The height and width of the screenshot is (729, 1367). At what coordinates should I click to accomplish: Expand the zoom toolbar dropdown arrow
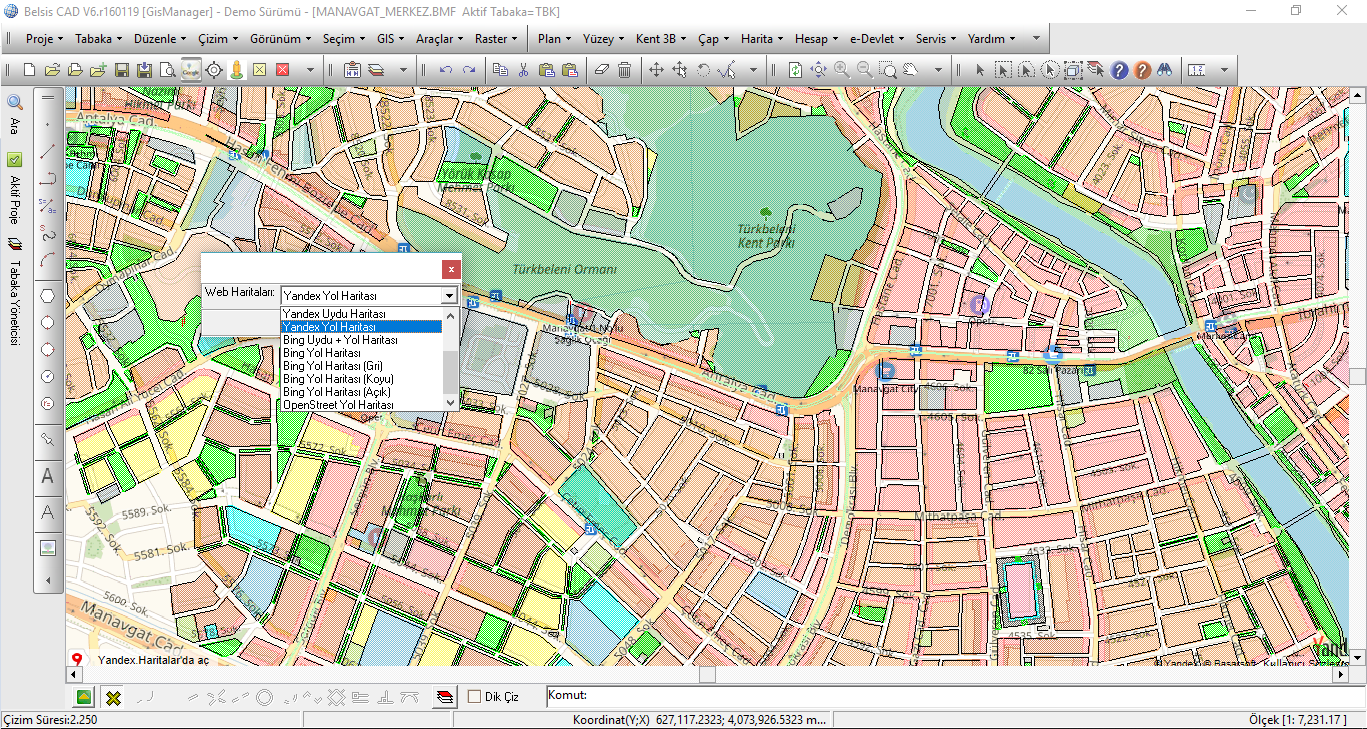pyautogui.click(x=938, y=70)
